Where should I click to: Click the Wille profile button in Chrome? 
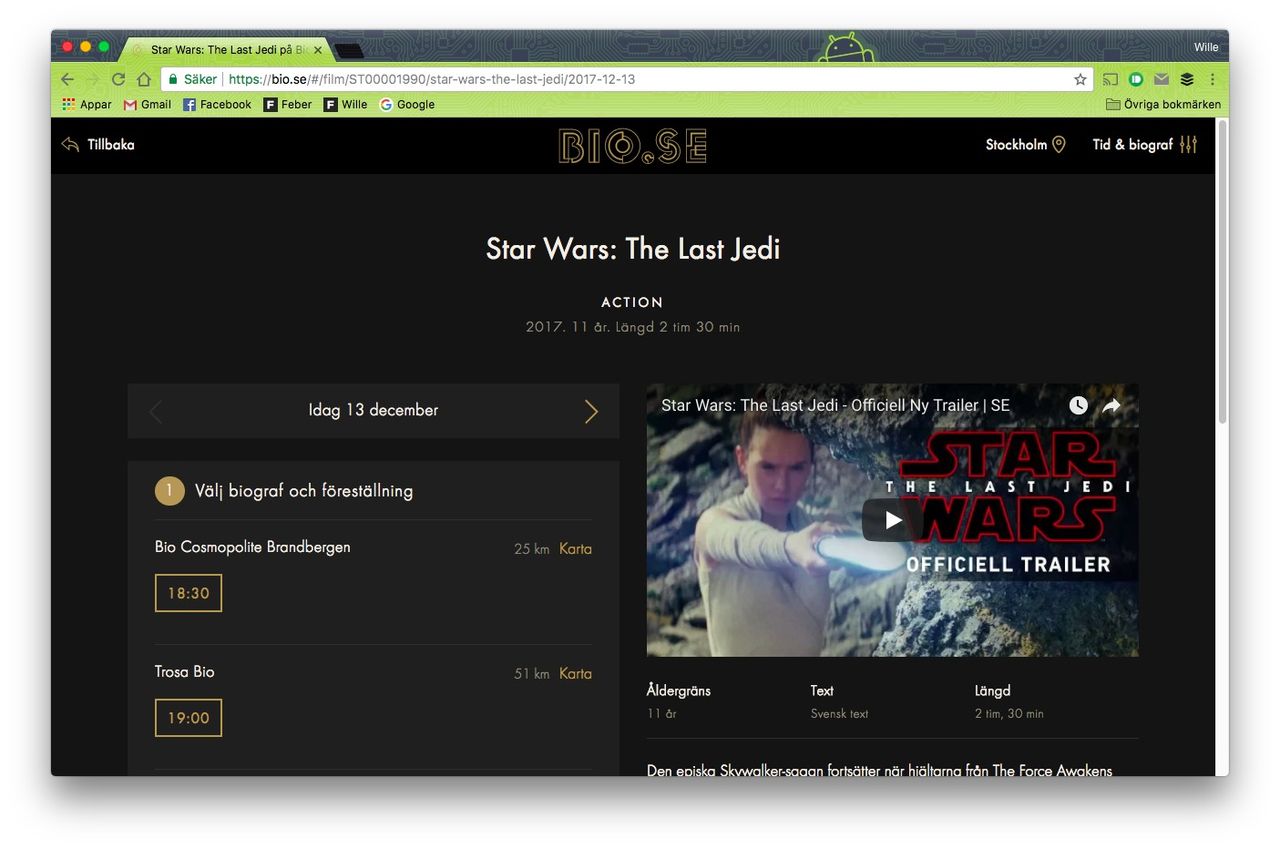[1206, 47]
